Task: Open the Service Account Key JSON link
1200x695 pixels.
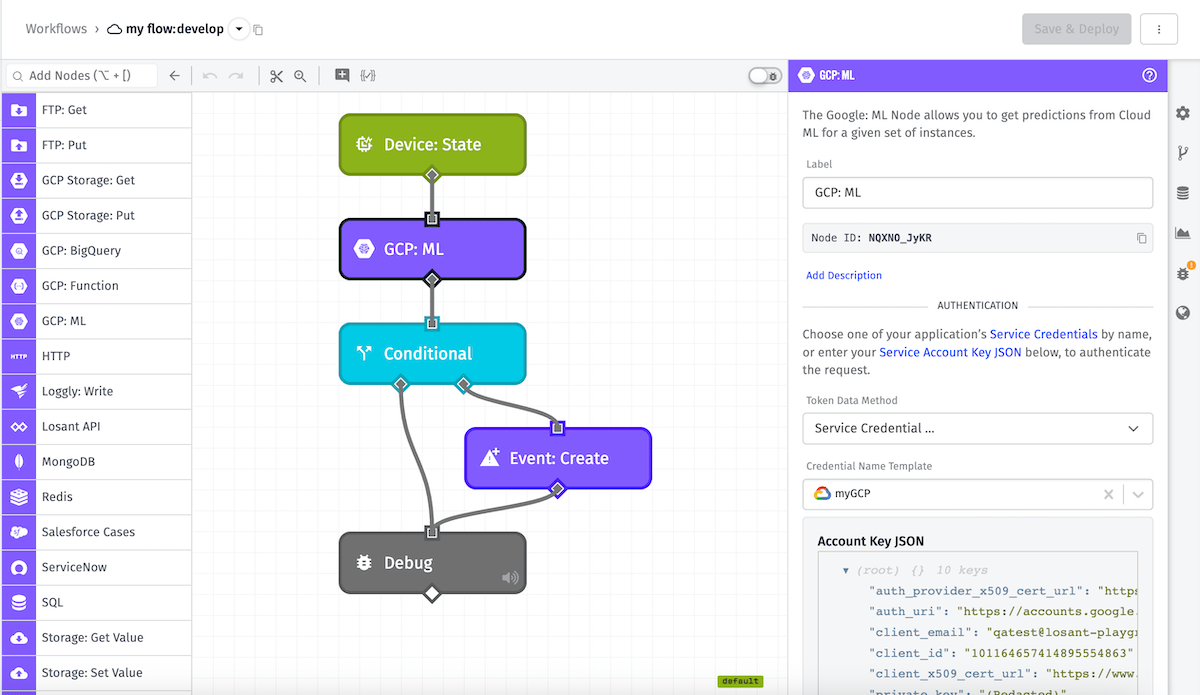Action: coord(950,352)
